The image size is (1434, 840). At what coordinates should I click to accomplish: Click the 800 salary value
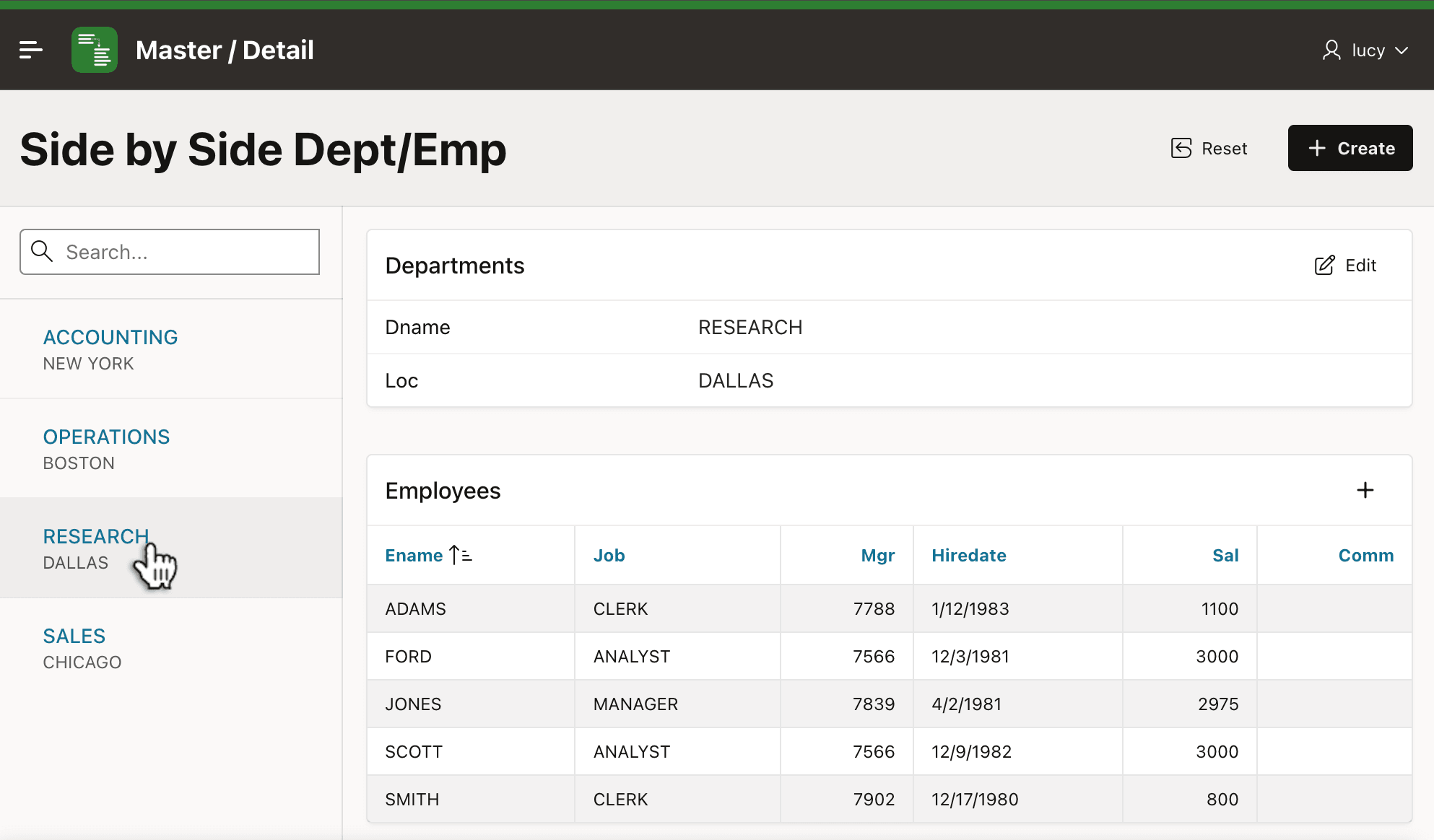click(1222, 799)
